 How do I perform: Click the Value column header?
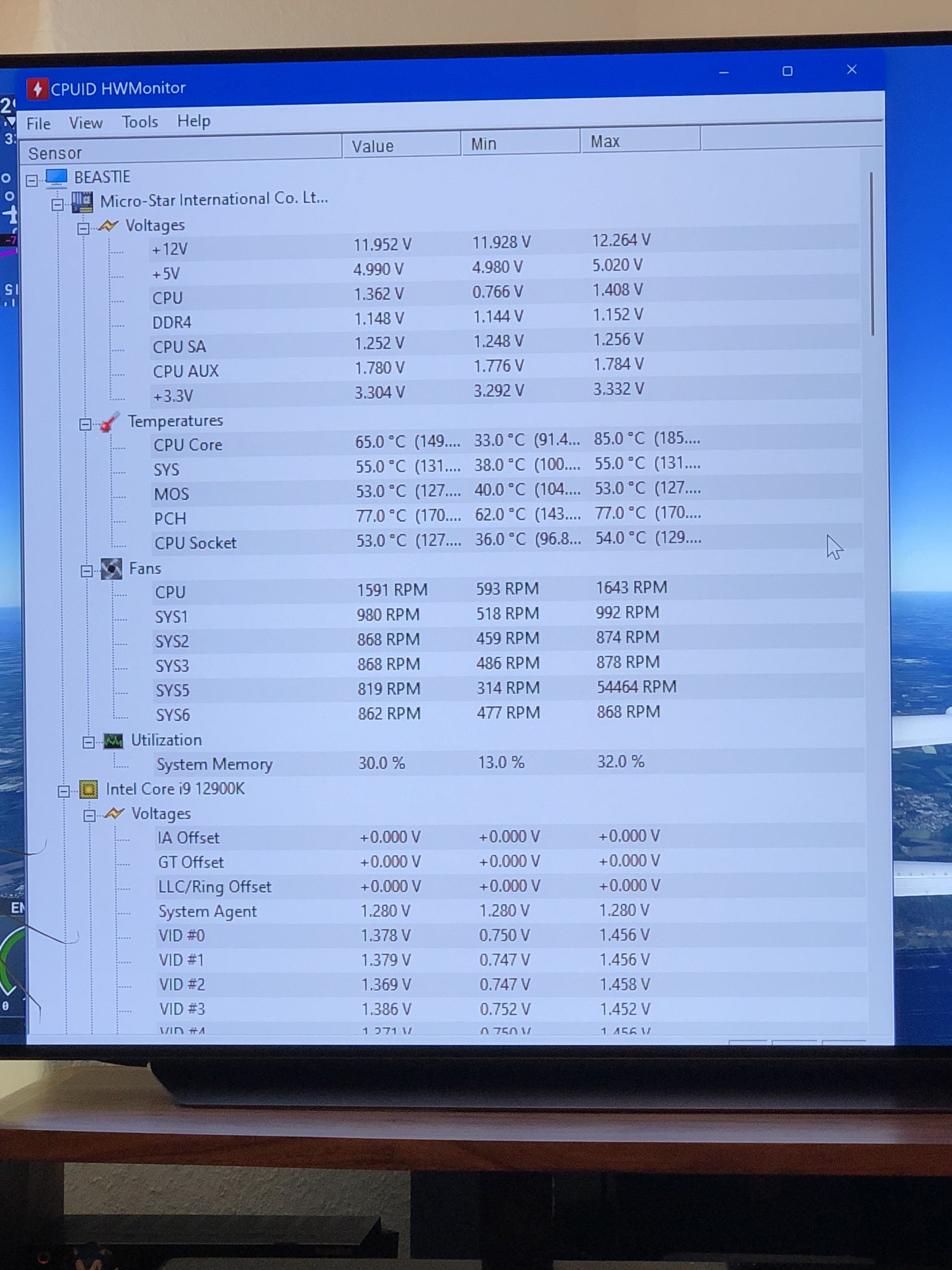pos(373,146)
